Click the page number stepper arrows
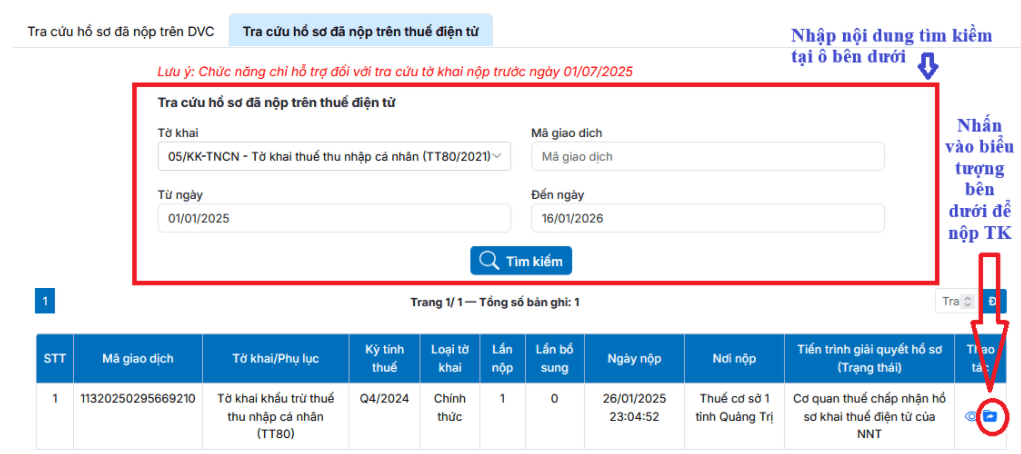 (965, 301)
